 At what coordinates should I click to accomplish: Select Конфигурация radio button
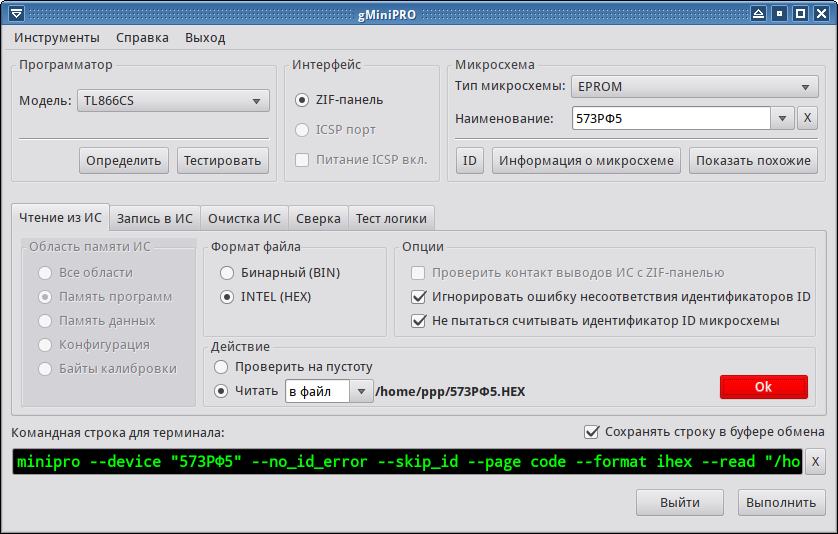click(x=45, y=345)
